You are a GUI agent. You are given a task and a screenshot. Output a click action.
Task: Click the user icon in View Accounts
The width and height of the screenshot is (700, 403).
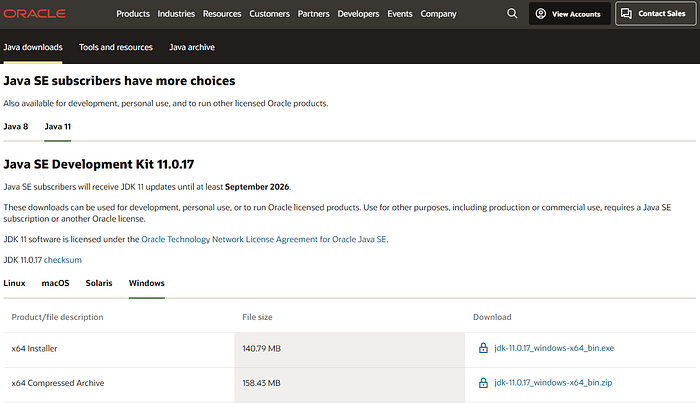(541, 14)
